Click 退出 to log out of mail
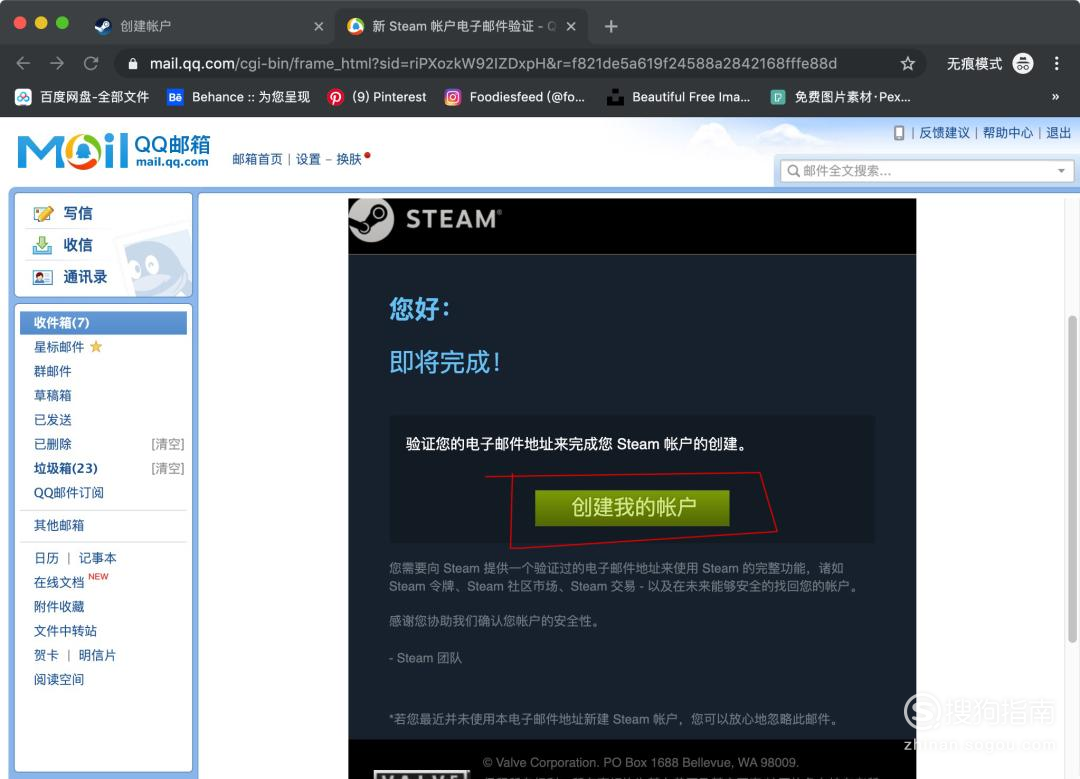1080x779 pixels. (x=1058, y=132)
